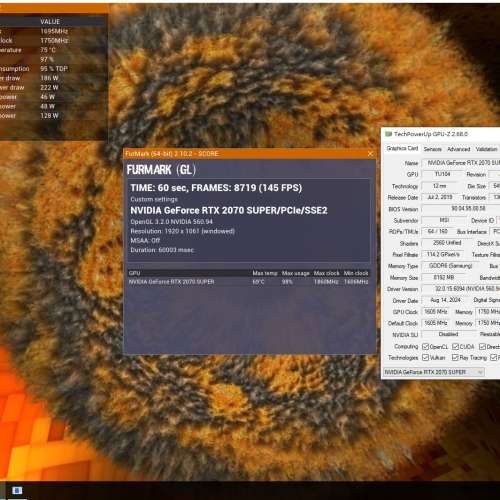This screenshot has height=500, width=500.
Task: Click the TU104 GPU field
Action: pos(442,174)
